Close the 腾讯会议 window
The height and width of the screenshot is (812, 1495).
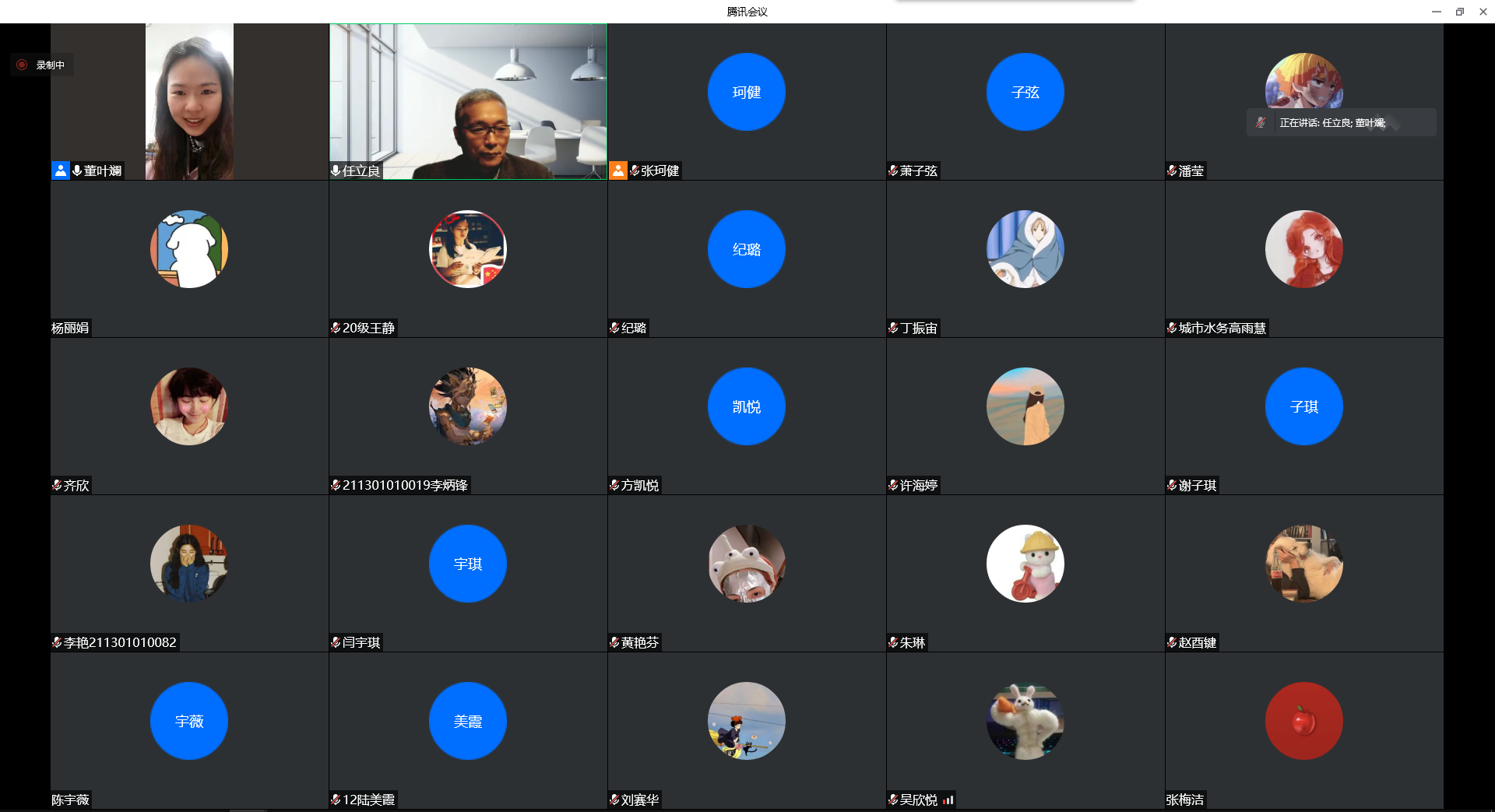point(1483,12)
